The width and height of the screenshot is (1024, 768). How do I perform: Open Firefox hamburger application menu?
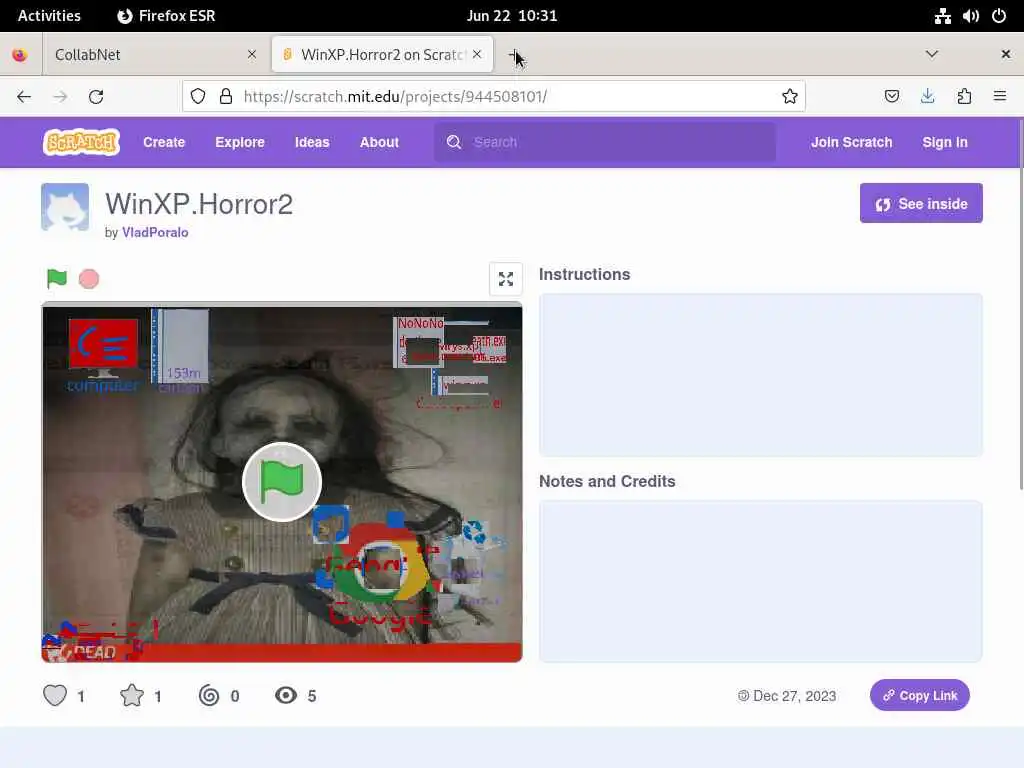[x=1000, y=97]
